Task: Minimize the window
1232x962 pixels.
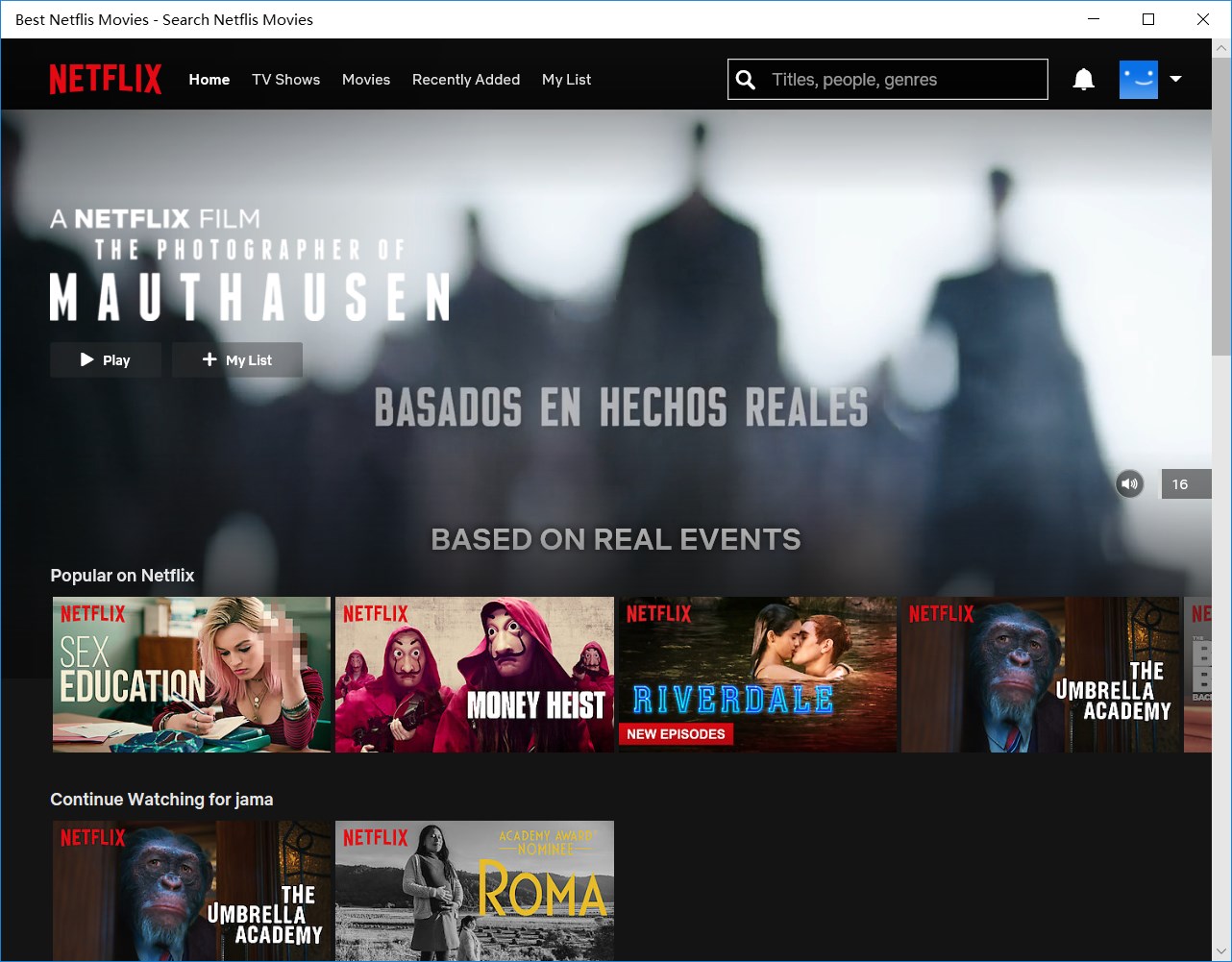Action: 1094,19
